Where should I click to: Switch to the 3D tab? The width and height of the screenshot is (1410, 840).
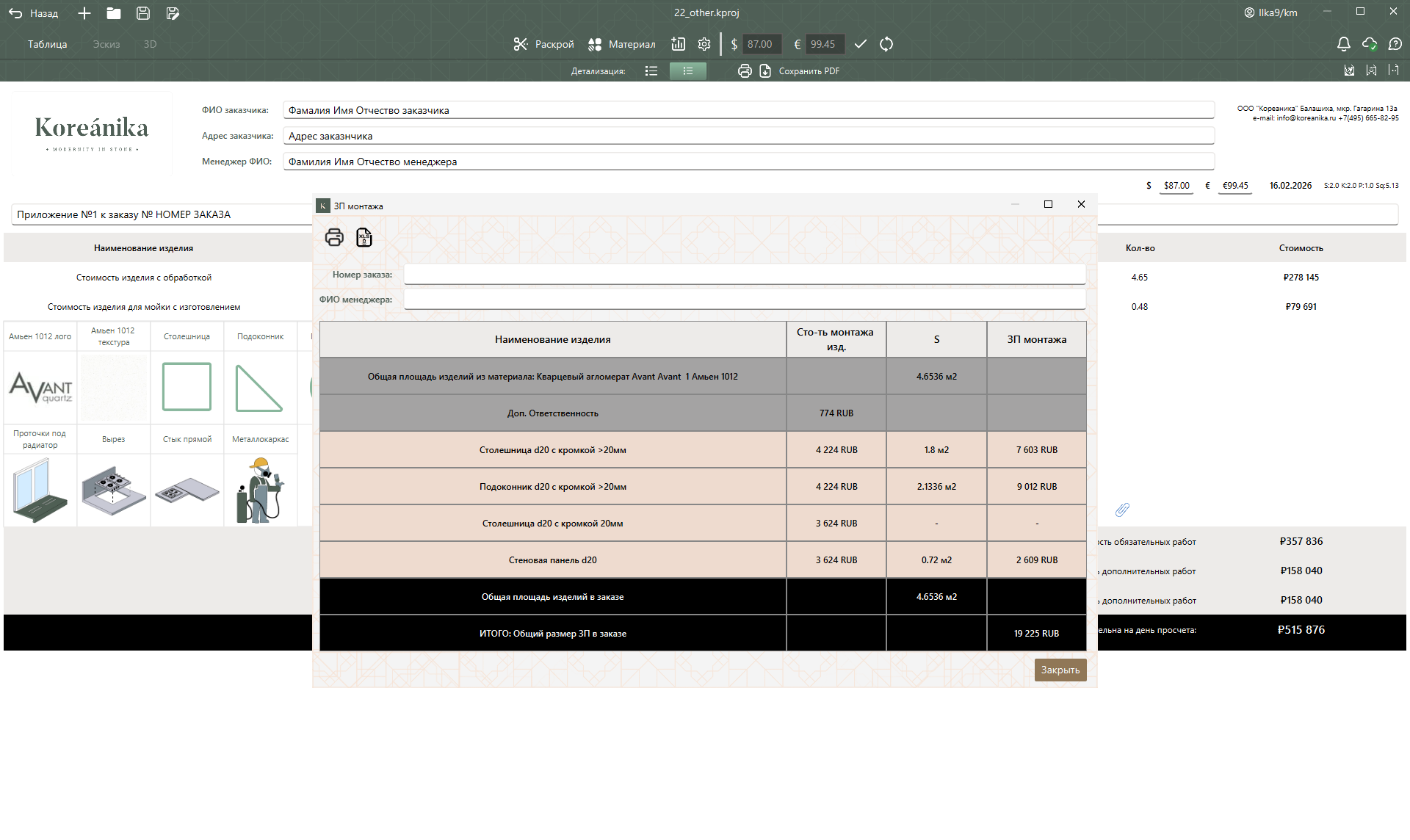click(150, 44)
